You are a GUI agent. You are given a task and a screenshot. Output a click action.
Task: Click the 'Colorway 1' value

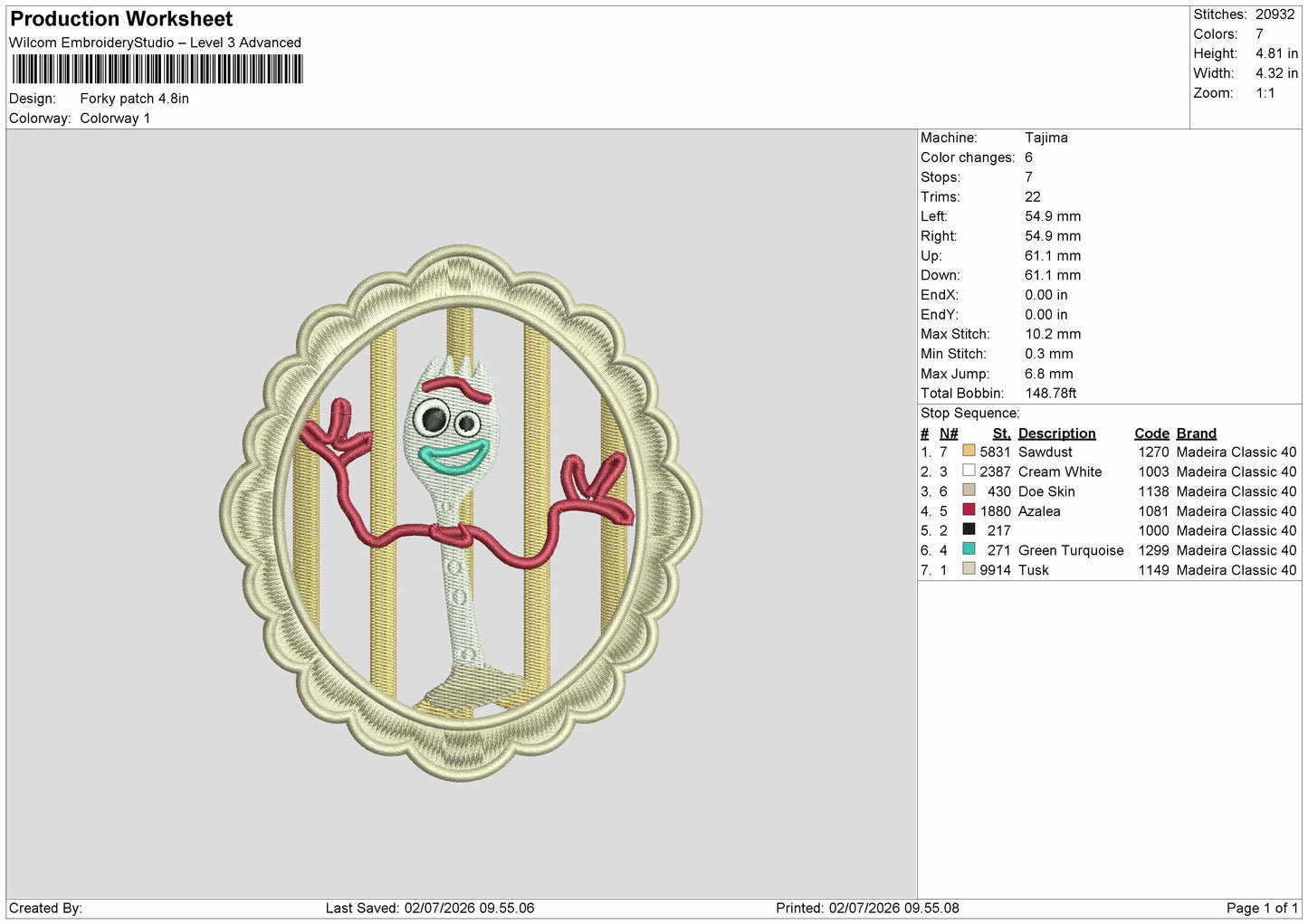click(x=115, y=119)
